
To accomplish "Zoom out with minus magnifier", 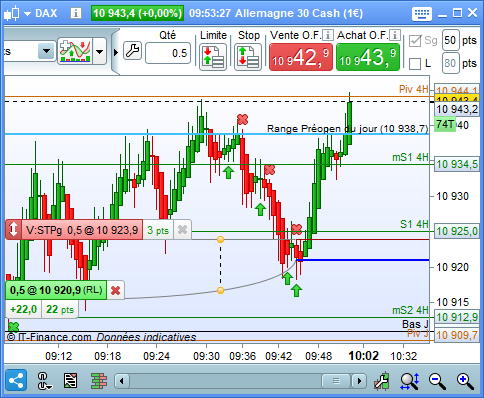I will (437, 381).
